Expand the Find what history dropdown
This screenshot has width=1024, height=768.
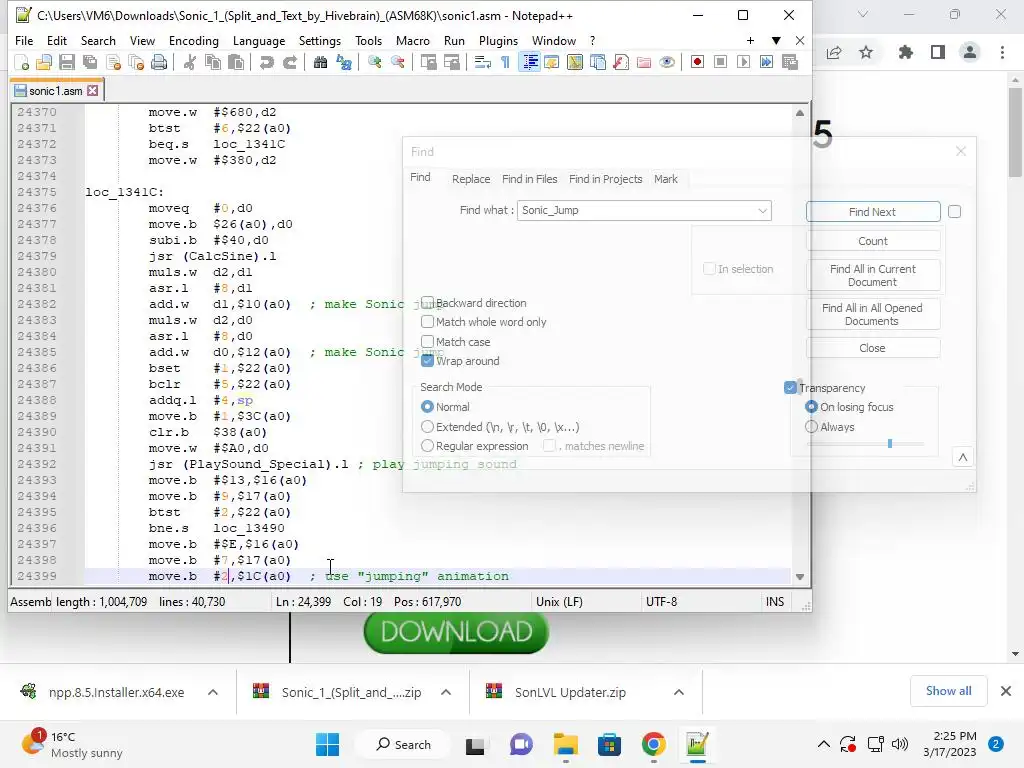click(762, 210)
